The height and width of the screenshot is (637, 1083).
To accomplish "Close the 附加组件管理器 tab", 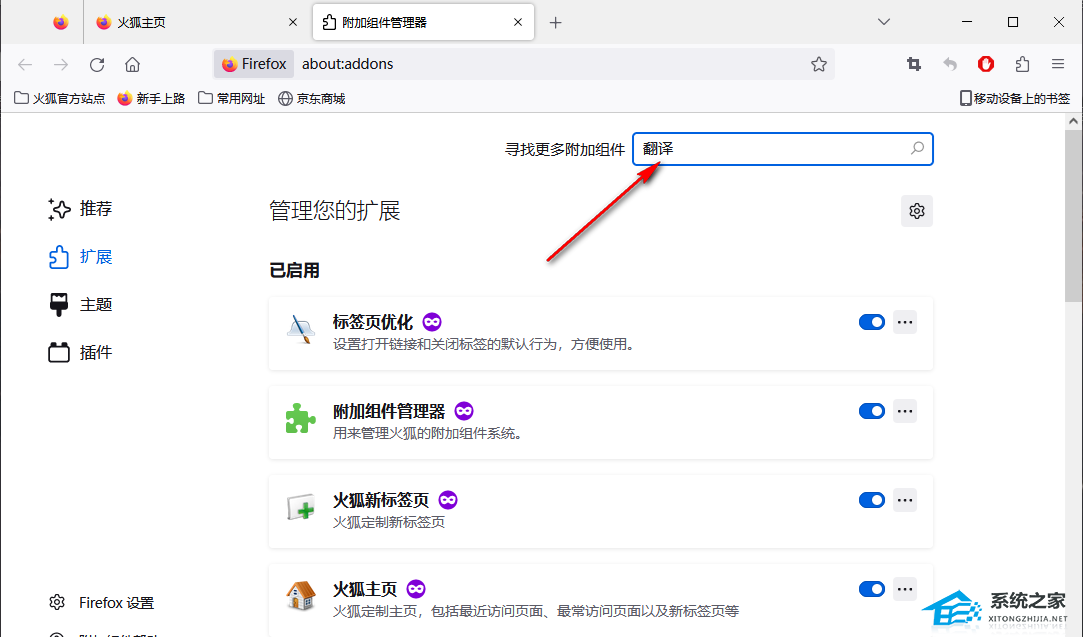I will point(518,22).
